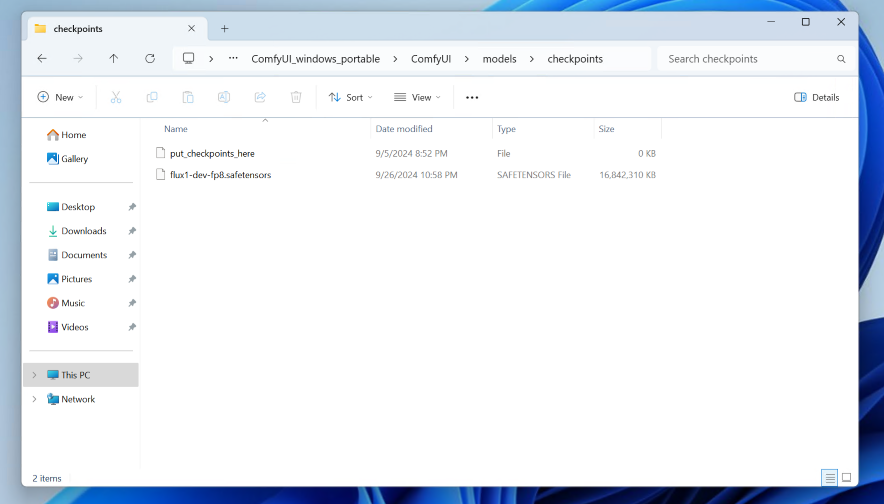Click the 16,842,310 KB size cell
The width and height of the screenshot is (884, 504).
(x=627, y=175)
